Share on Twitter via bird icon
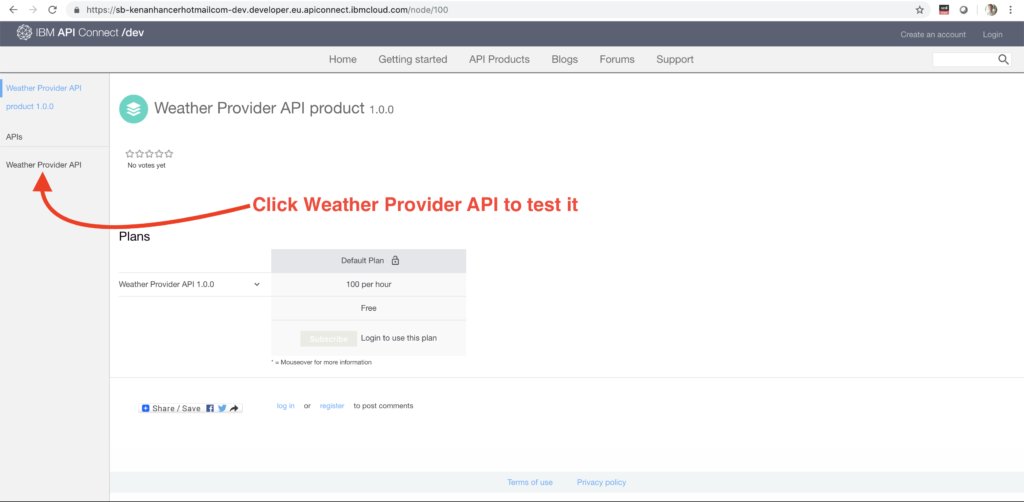The width and height of the screenshot is (1024, 502). coord(222,408)
